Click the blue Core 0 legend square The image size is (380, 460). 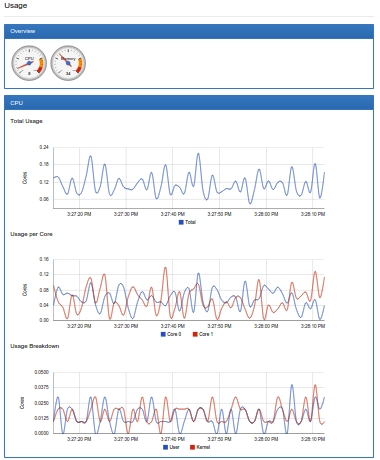click(163, 334)
